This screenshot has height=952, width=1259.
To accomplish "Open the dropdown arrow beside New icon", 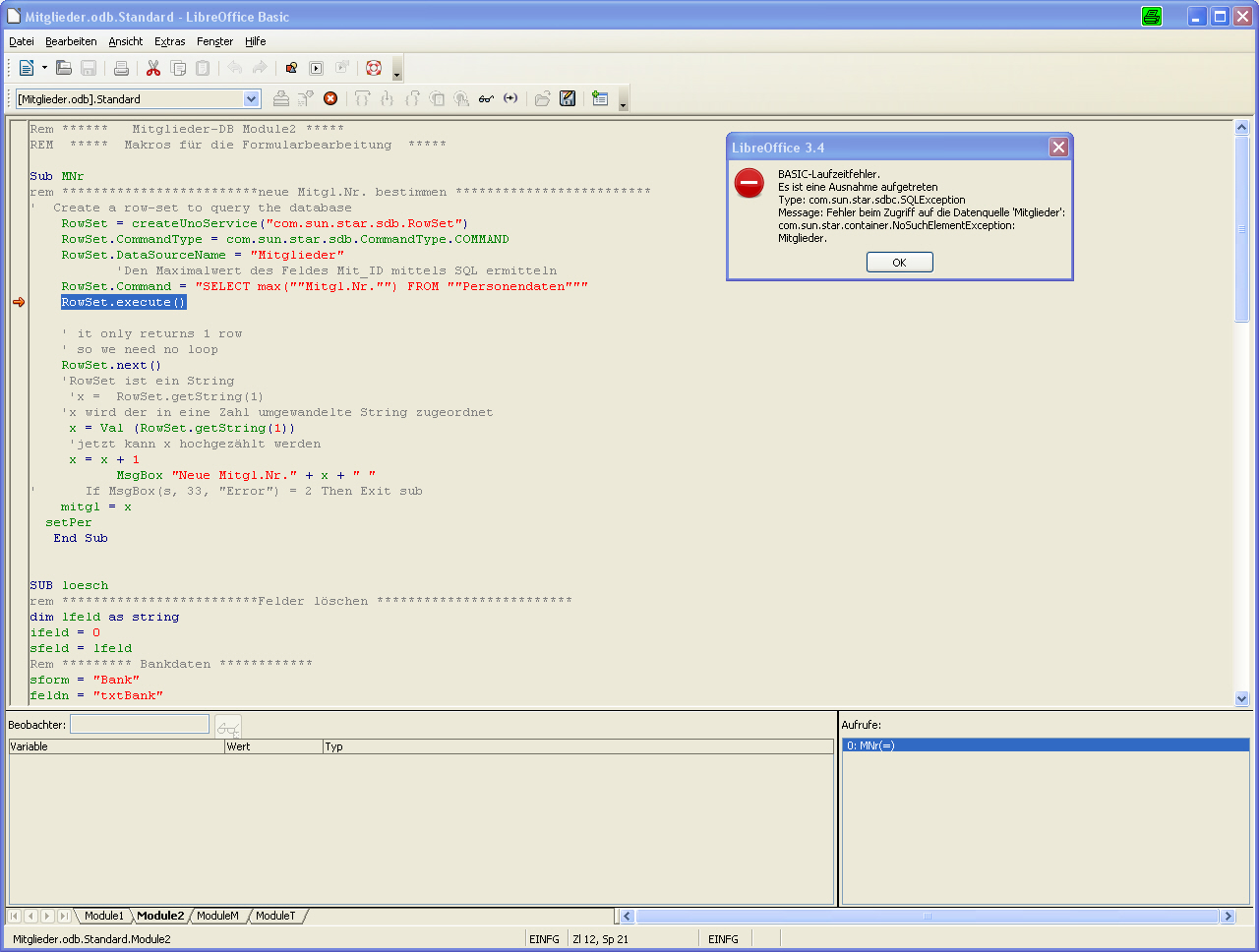I will pos(44,68).
